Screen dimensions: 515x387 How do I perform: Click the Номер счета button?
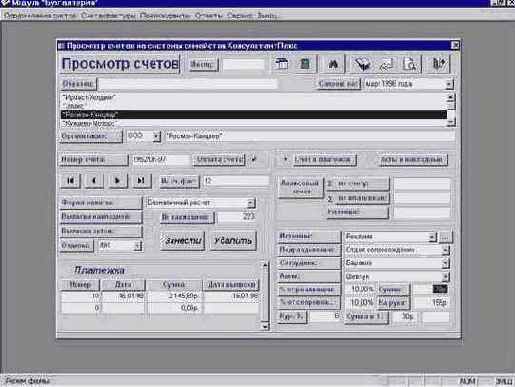click(94, 159)
